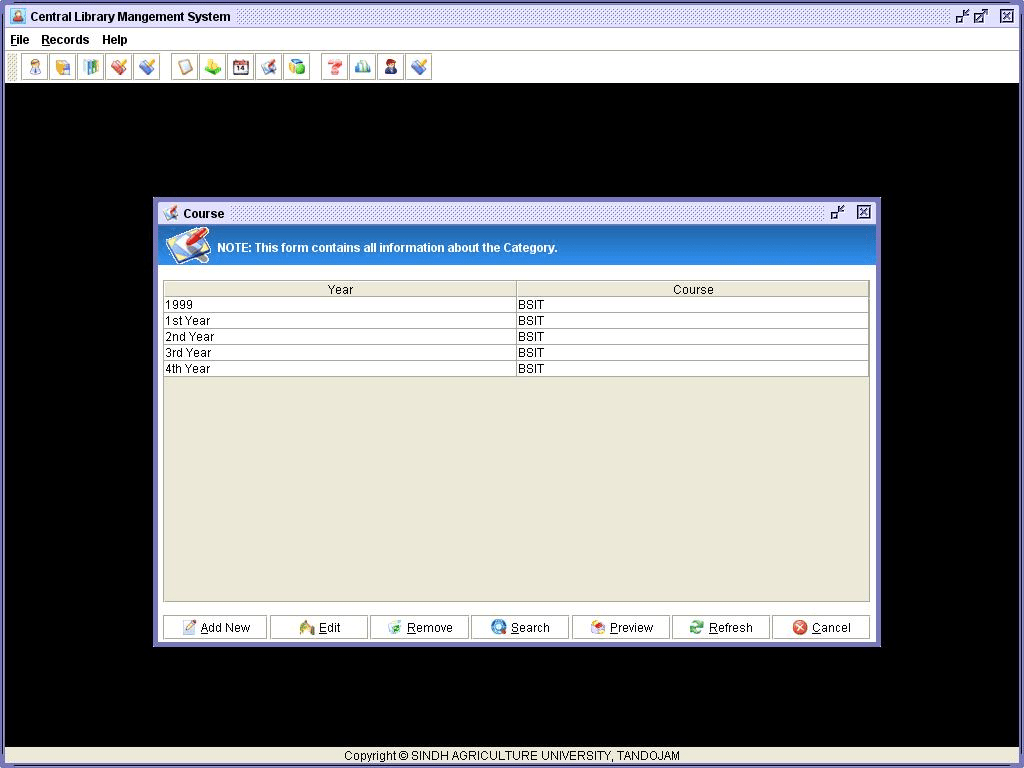Open the File menu

[20, 40]
